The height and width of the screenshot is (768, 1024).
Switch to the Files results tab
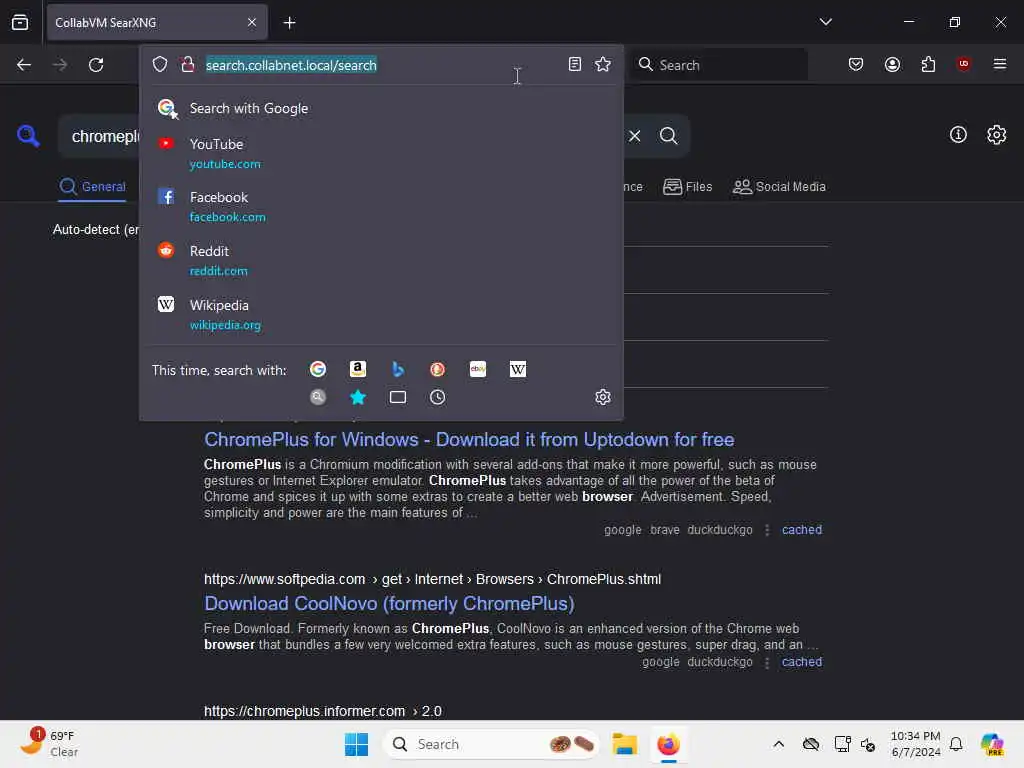(x=688, y=187)
